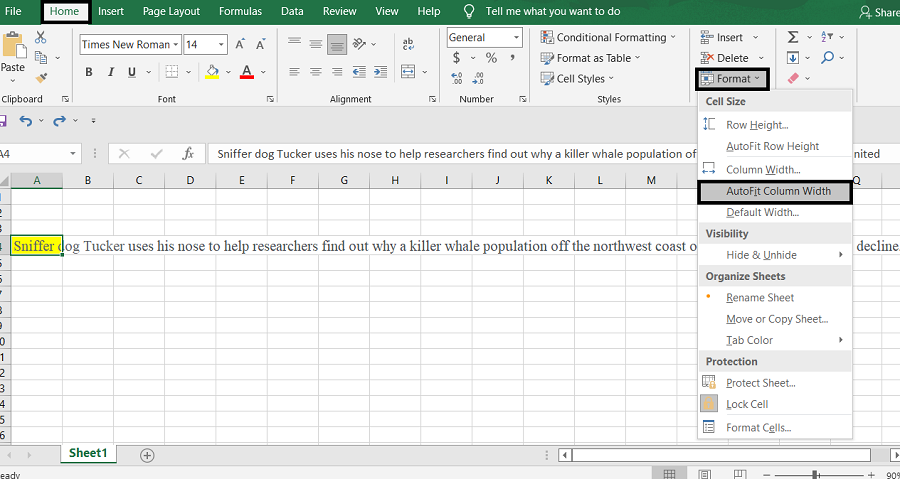Open the General number format dropdown

pos(516,37)
